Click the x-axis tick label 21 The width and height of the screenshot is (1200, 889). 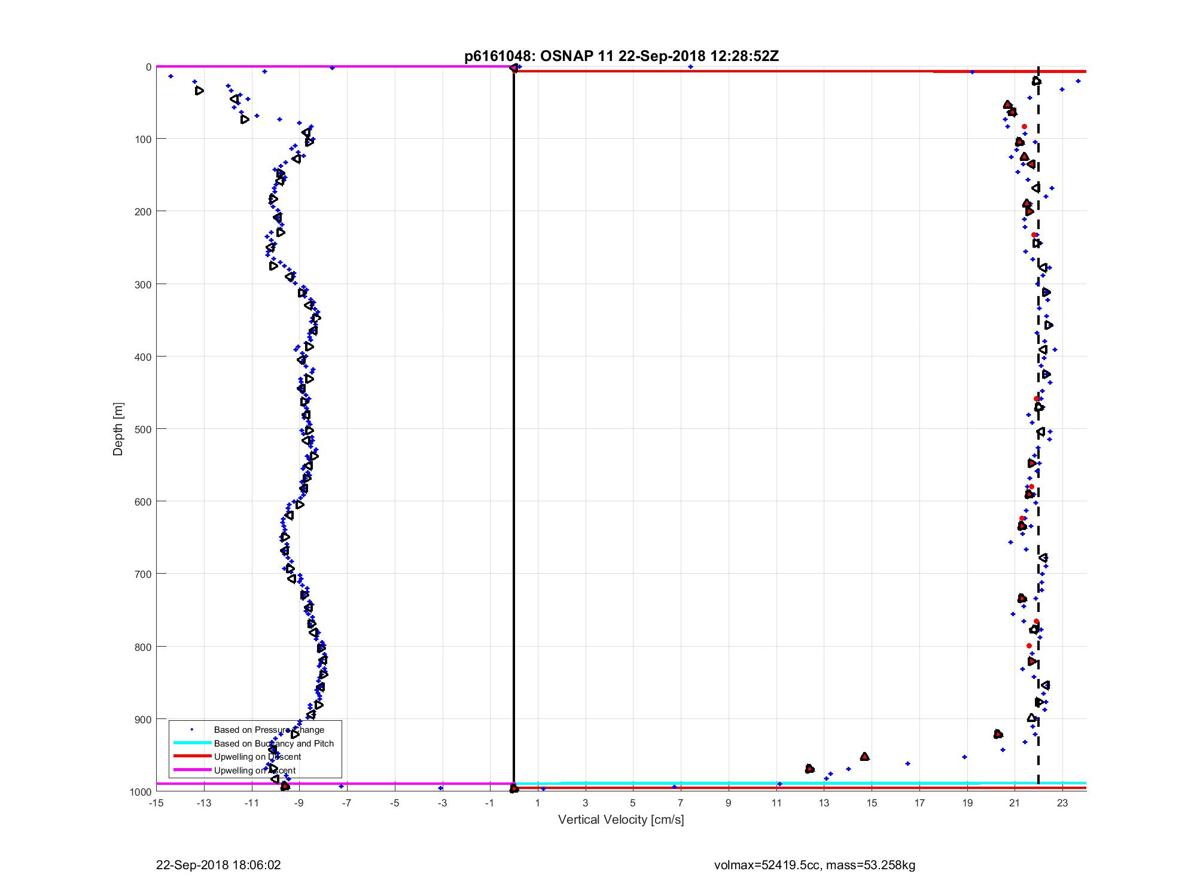point(1015,803)
